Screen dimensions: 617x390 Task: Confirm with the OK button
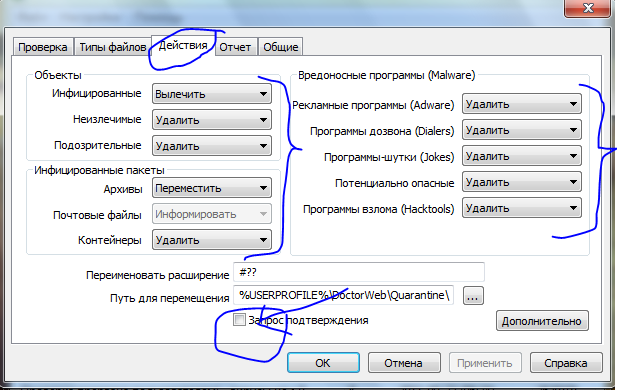pyautogui.click(x=323, y=362)
